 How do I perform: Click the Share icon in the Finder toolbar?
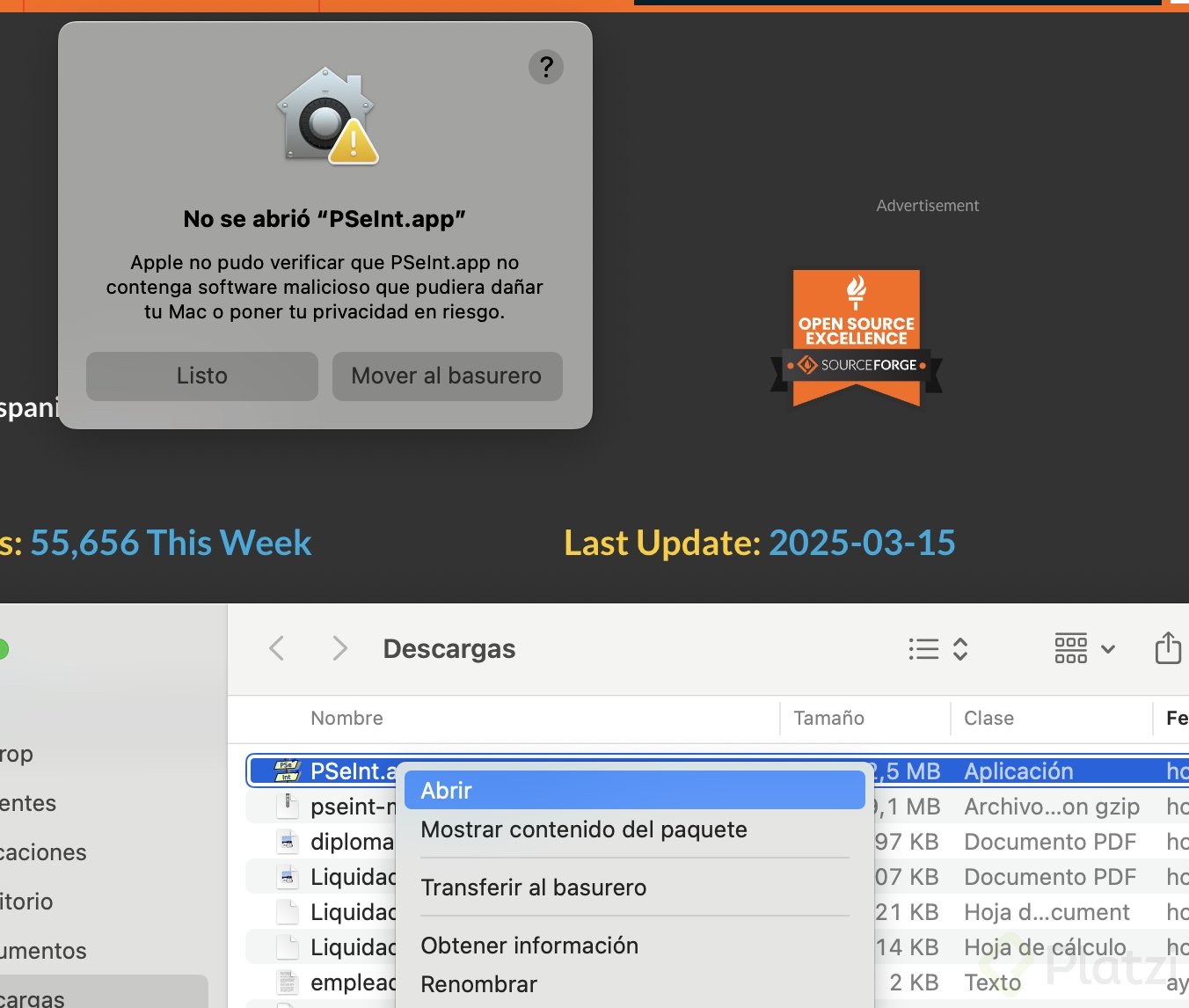coord(1168,648)
